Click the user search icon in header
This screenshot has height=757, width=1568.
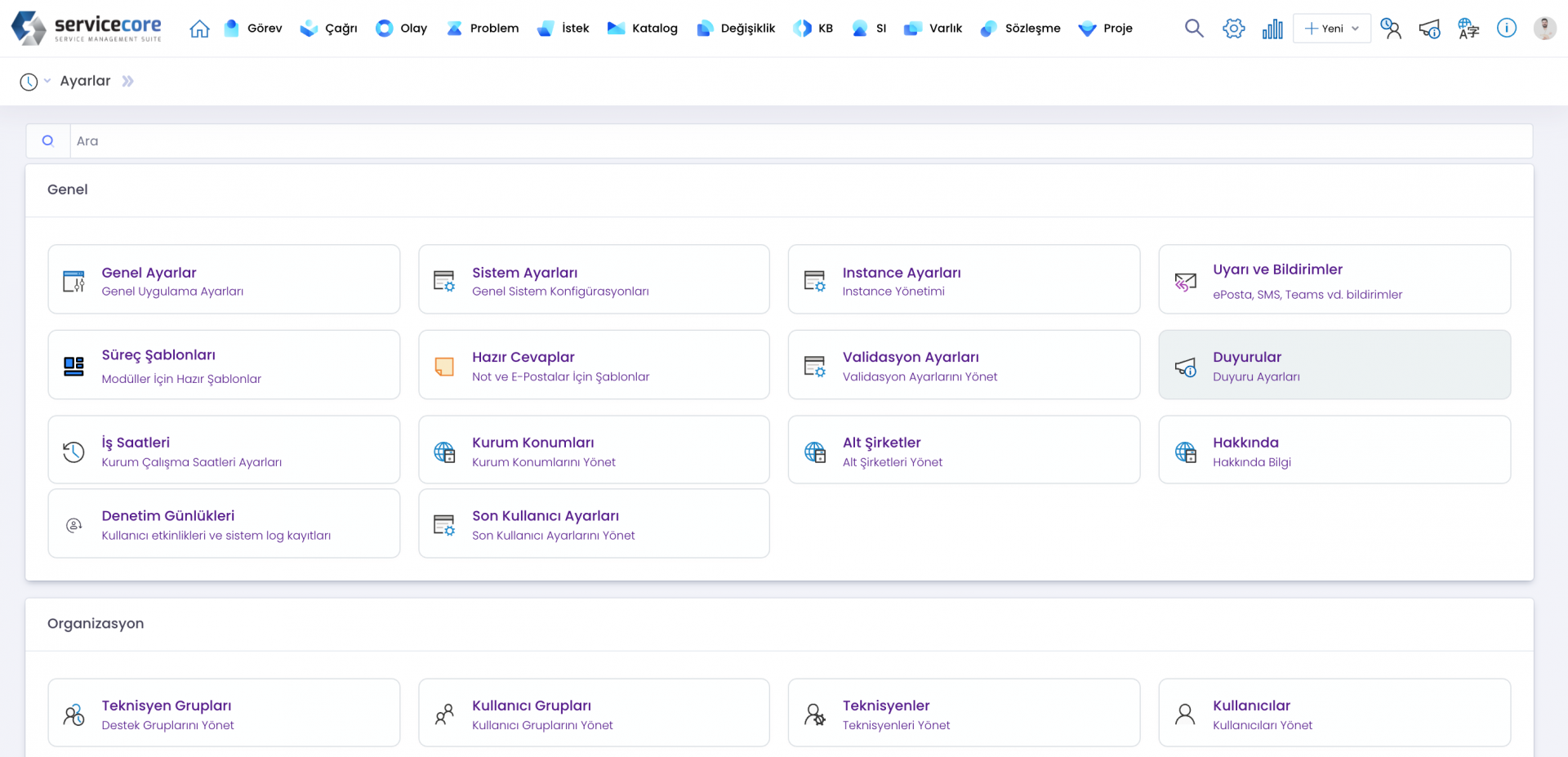coord(1390,29)
